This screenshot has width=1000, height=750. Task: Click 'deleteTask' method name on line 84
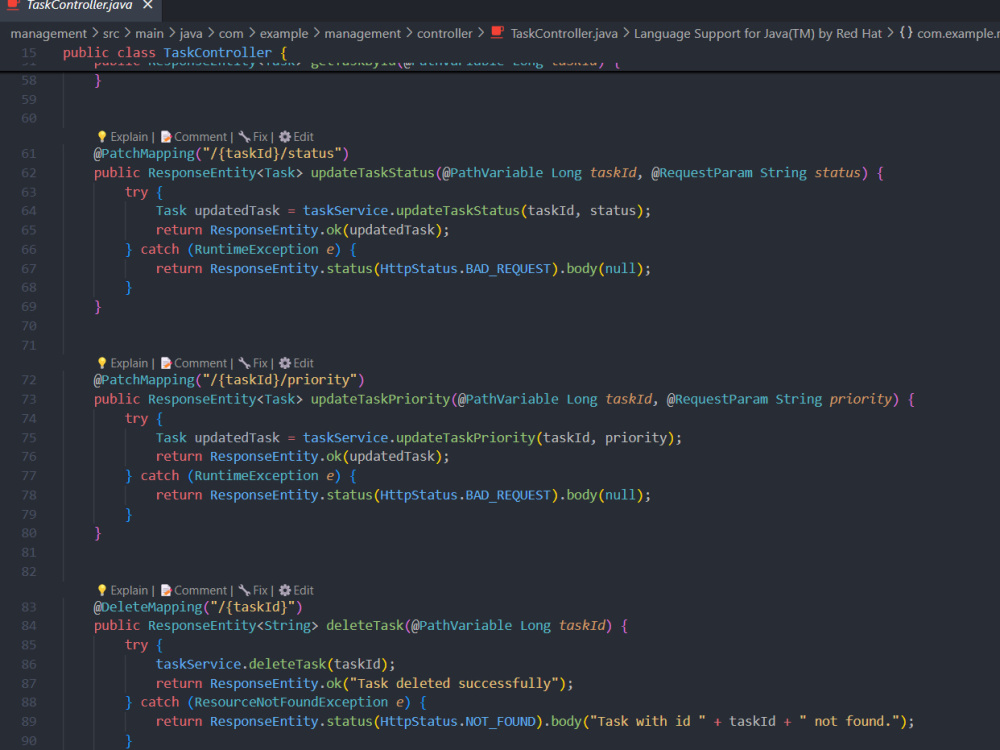(365, 626)
